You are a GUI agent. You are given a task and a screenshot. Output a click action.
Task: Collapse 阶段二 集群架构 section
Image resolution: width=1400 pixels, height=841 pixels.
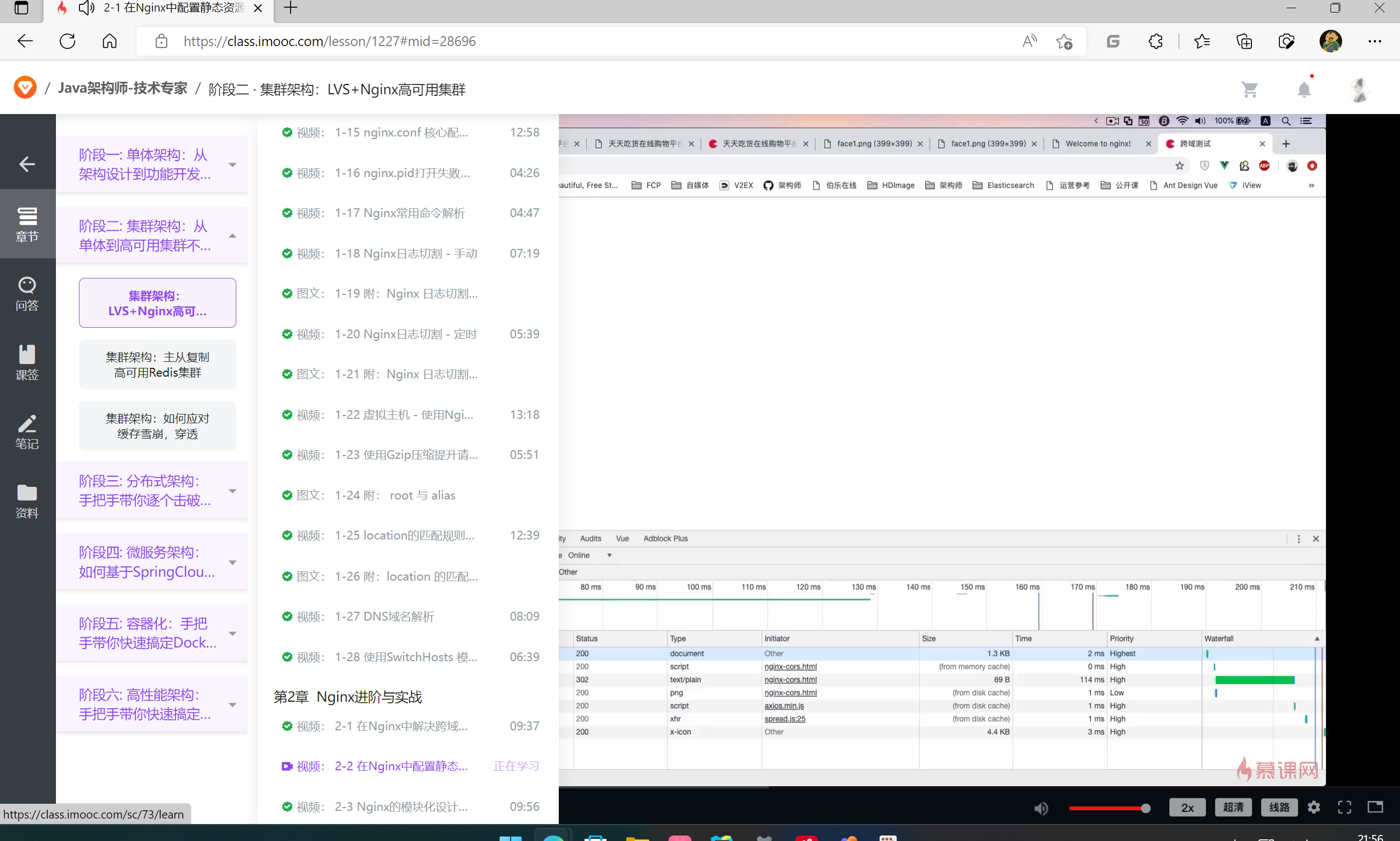233,236
